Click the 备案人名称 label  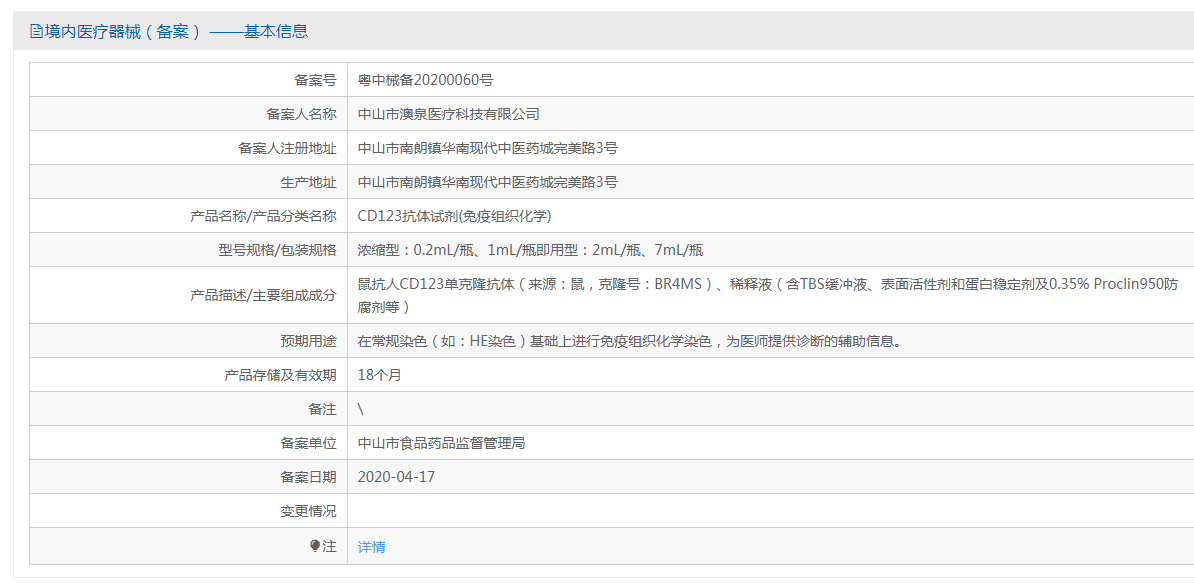click(301, 114)
